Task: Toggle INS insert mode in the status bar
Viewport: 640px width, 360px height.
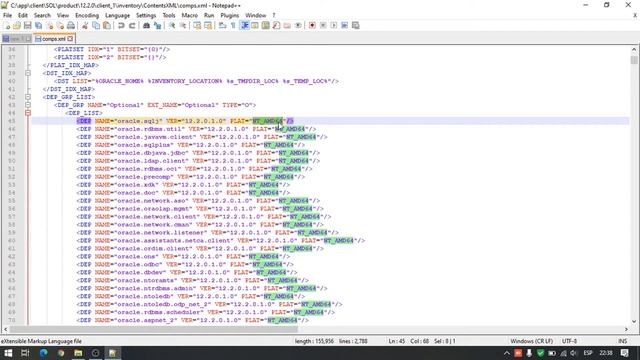Action: coord(622,341)
